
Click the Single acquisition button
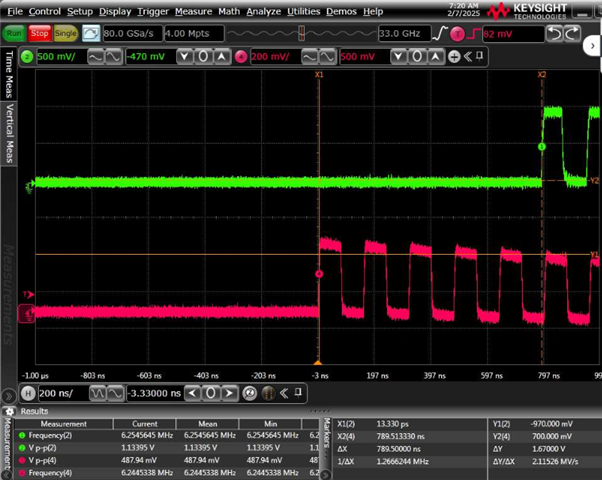pos(66,33)
